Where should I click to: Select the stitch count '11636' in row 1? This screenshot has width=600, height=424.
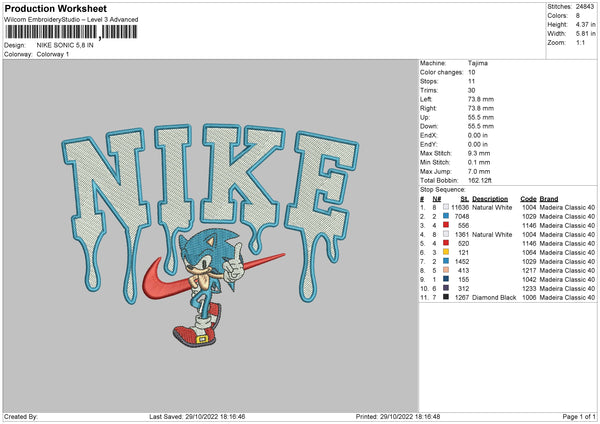pyautogui.click(x=460, y=207)
